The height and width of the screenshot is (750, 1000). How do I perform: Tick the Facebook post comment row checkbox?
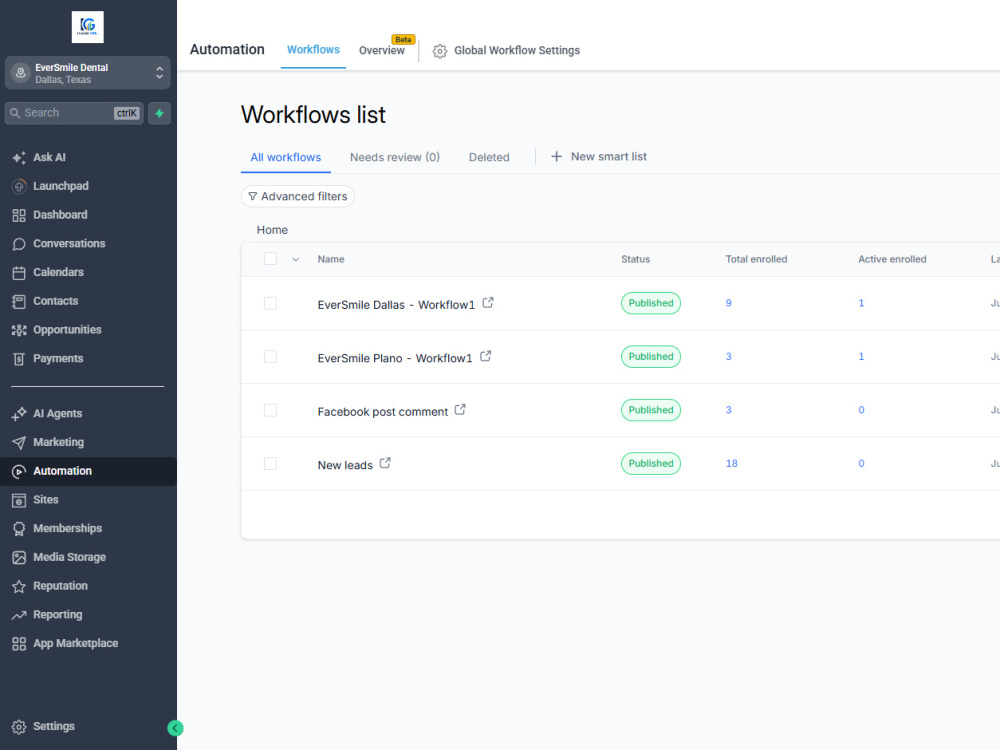tap(270, 411)
